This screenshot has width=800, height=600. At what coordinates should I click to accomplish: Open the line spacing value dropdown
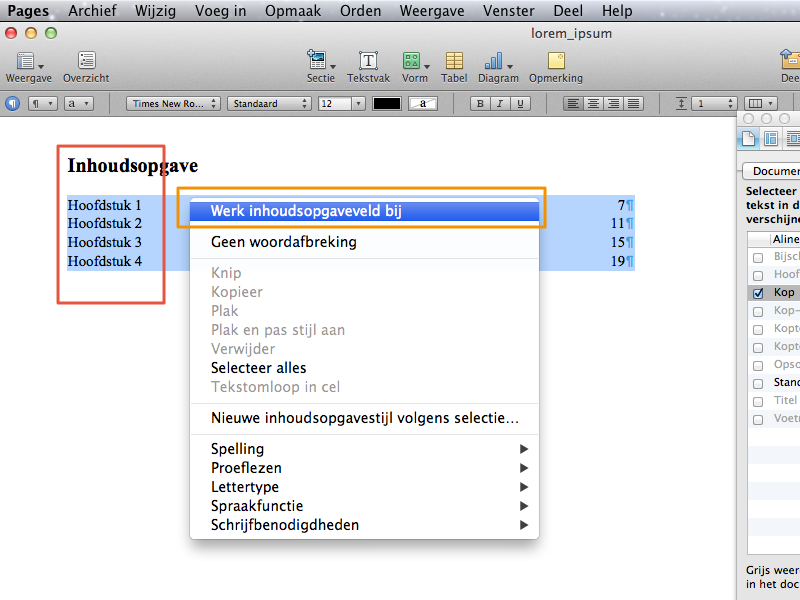click(714, 104)
